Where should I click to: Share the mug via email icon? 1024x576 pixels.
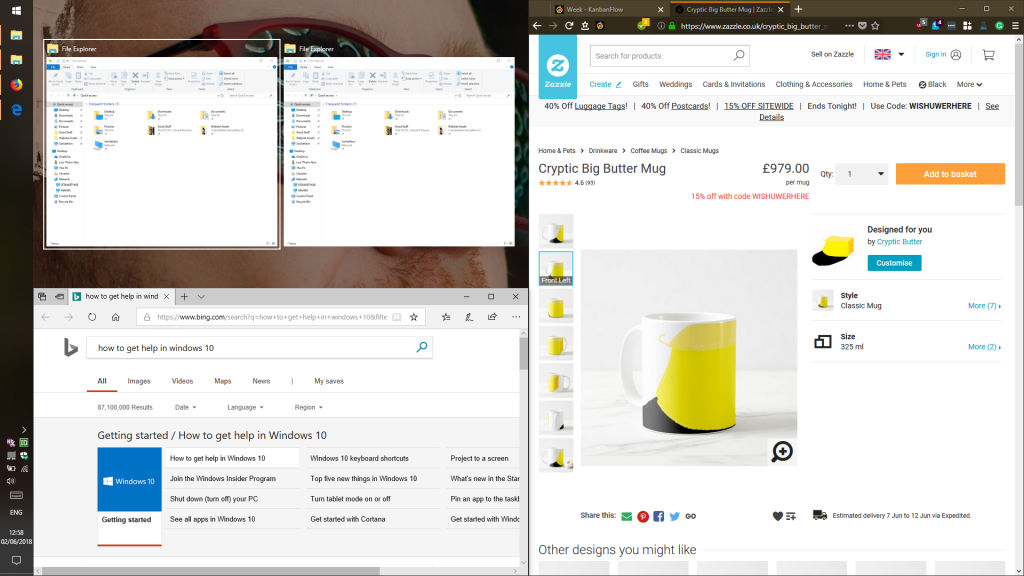(627, 517)
